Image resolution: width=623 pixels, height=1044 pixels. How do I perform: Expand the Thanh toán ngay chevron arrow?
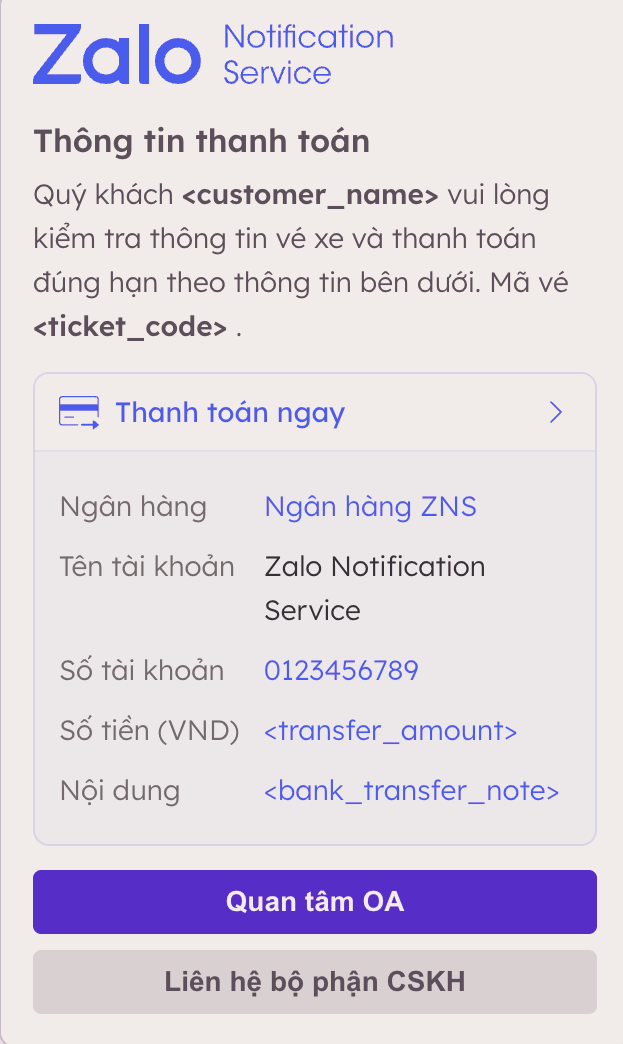(557, 413)
